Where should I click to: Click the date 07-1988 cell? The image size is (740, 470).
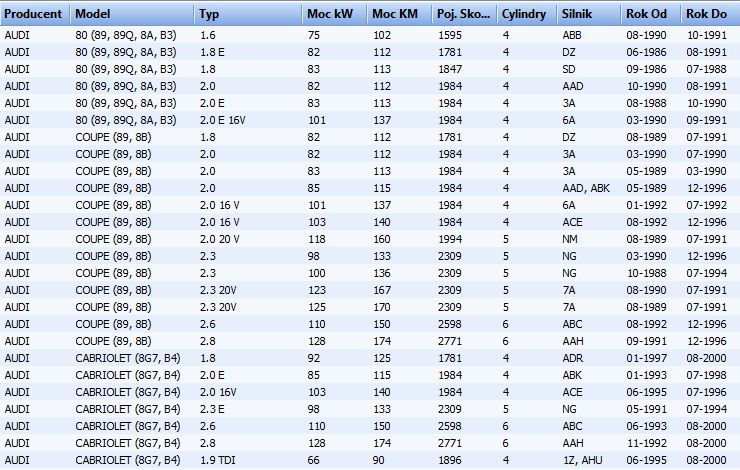pos(706,69)
